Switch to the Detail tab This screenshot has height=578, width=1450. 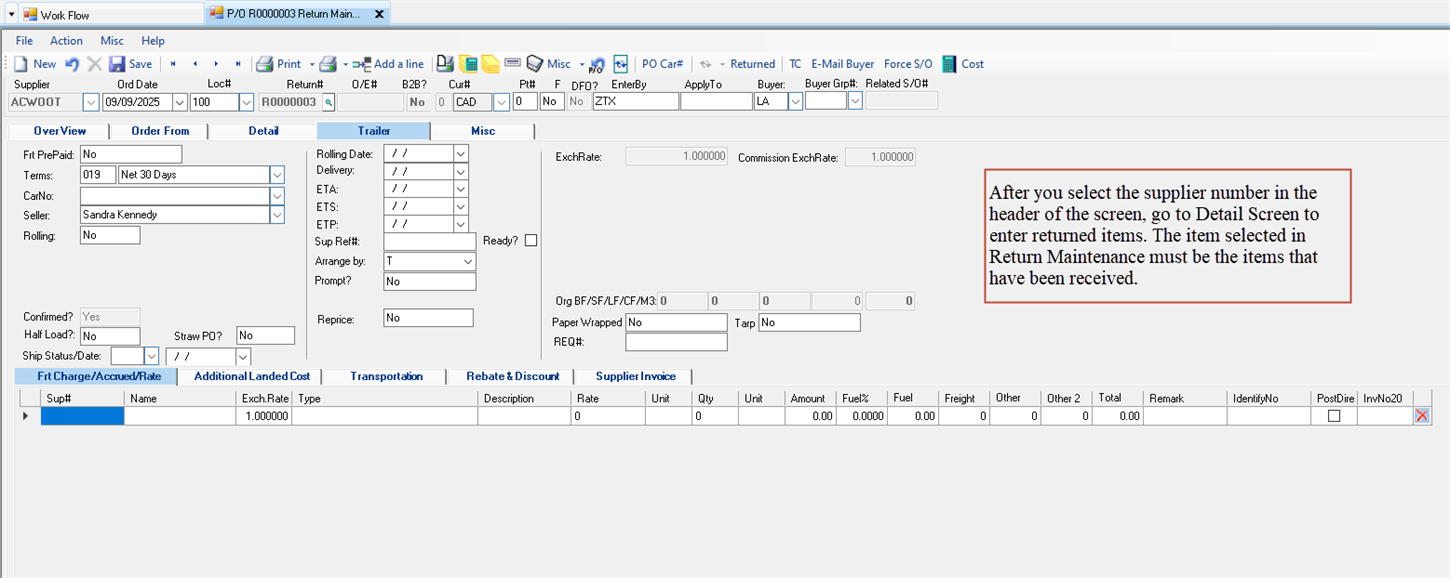click(263, 131)
